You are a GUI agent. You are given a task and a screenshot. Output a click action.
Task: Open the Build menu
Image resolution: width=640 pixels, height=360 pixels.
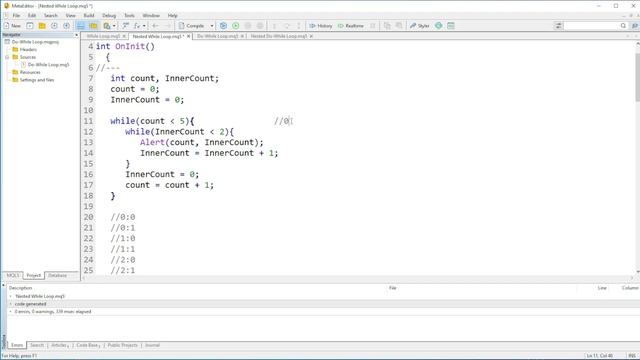pyautogui.click(x=89, y=16)
